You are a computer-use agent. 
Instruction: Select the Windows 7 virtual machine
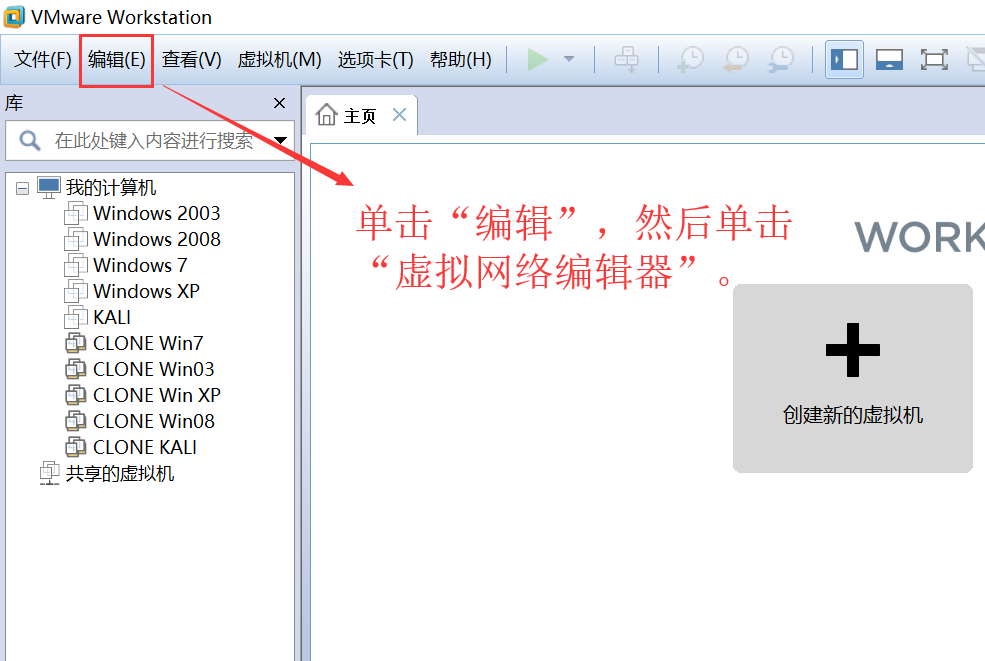point(140,265)
